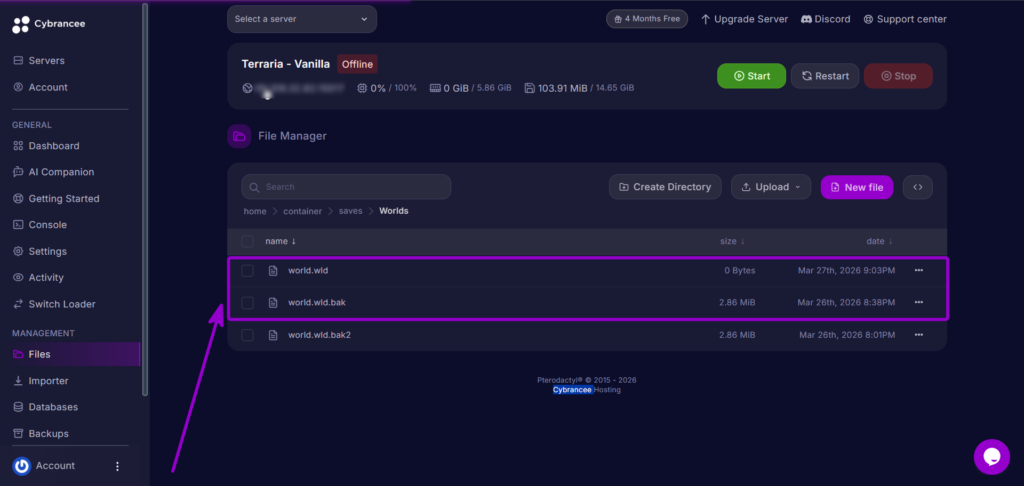Click the CPU usage icon
The image size is (1024, 486).
point(362,88)
